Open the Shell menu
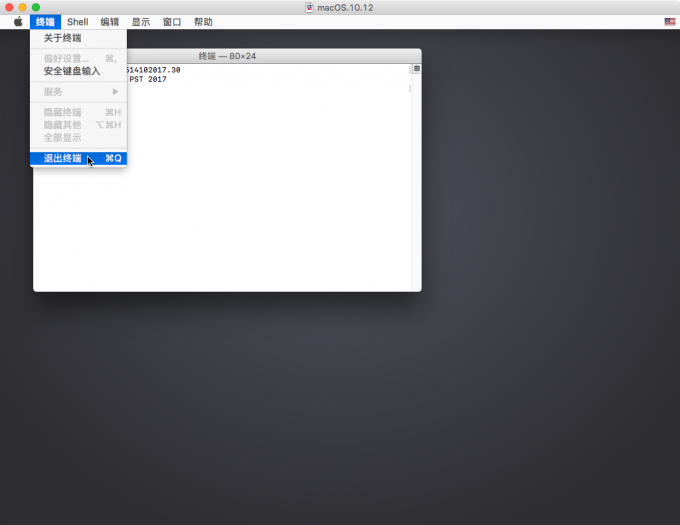This screenshot has width=680, height=525. (78, 22)
